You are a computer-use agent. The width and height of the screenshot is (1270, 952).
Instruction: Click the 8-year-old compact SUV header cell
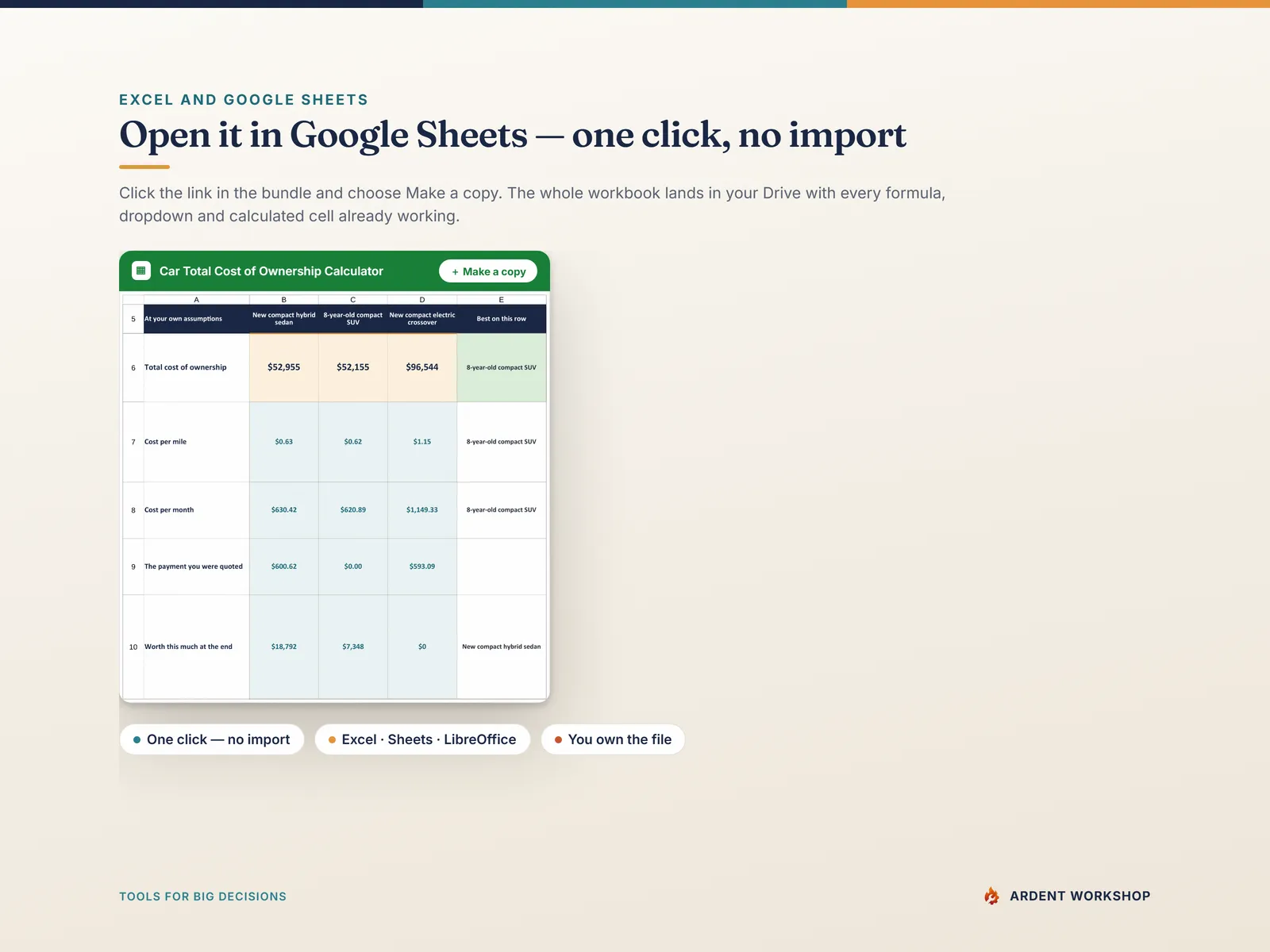coord(353,319)
